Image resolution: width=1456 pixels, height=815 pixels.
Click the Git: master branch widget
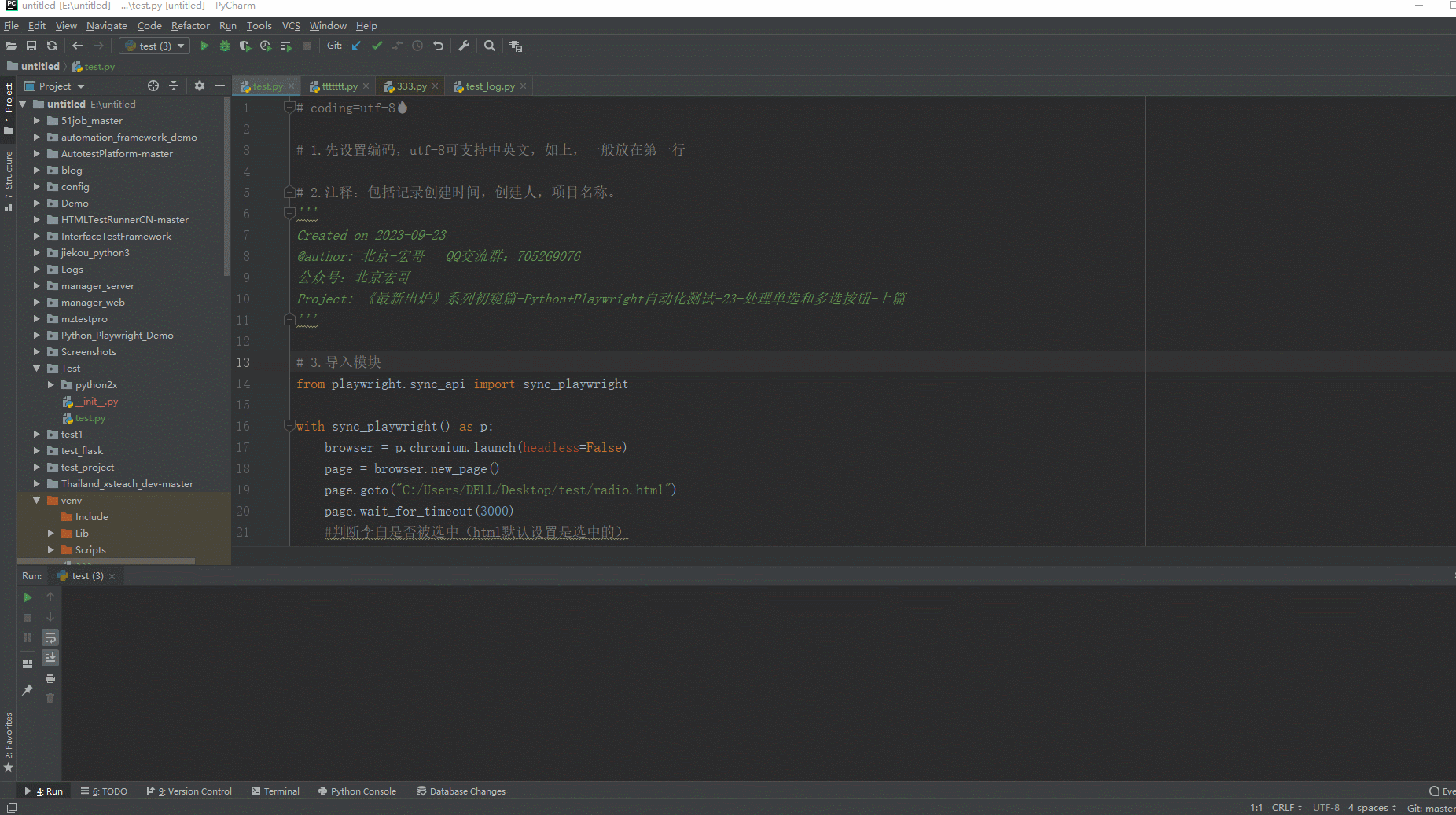click(1430, 807)
